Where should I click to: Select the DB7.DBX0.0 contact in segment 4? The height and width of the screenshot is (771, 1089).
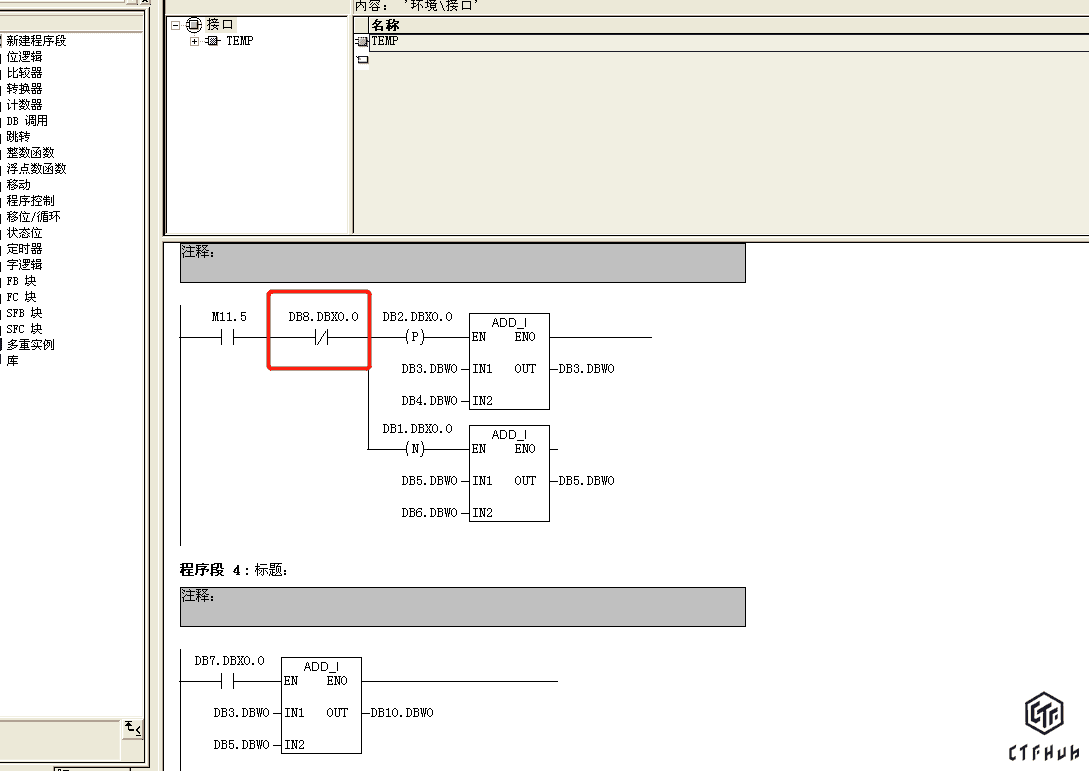pyautogui.click(x=229, y=682)
